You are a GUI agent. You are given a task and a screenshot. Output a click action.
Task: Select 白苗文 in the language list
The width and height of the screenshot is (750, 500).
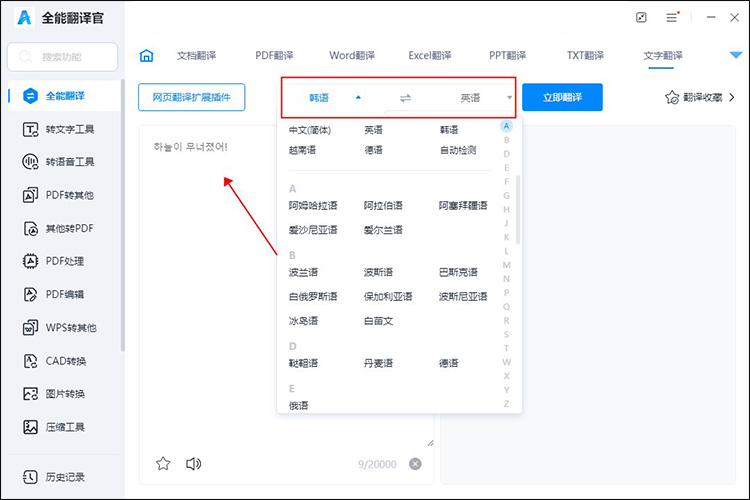click(x=378, y=321)
